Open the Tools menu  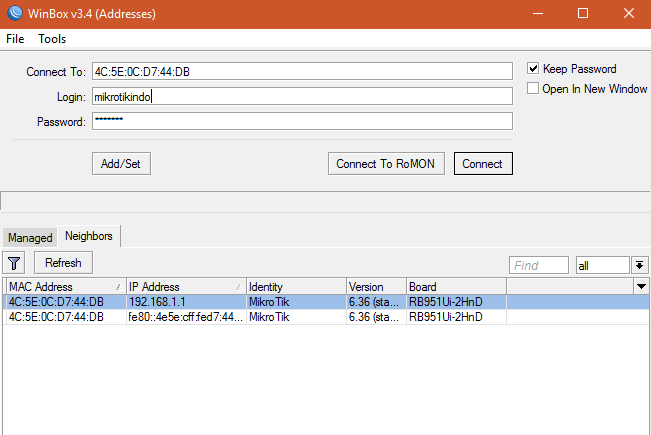point(52,39)
